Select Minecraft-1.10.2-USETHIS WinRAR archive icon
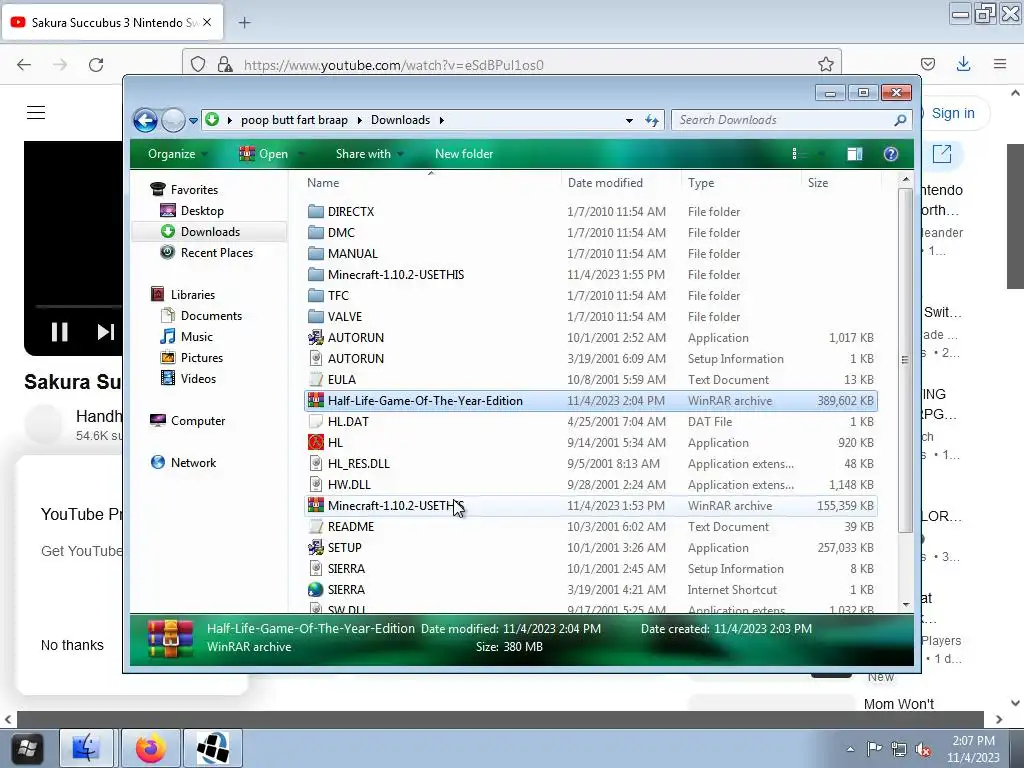 [x=316, y=505]
